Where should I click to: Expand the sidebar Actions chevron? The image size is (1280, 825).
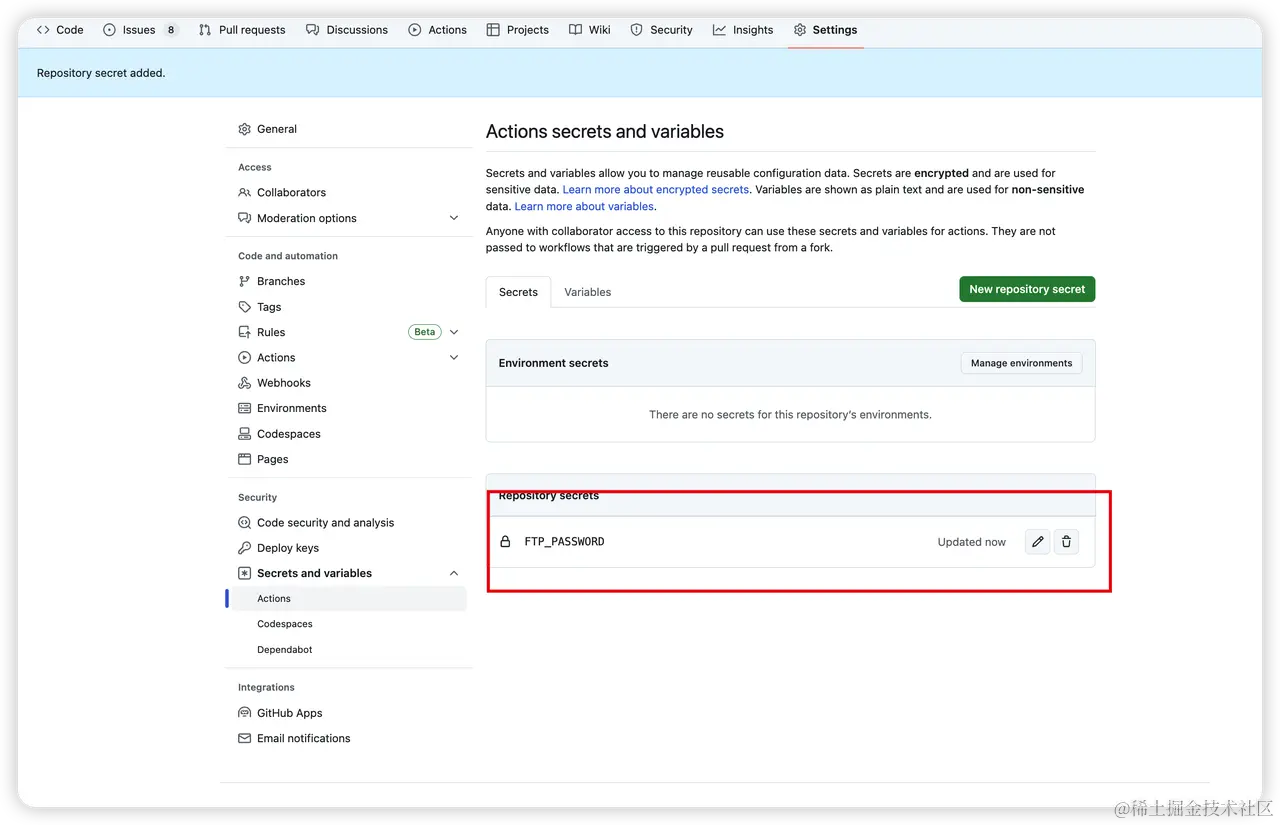pyautogui.click(x=454, y=358)
